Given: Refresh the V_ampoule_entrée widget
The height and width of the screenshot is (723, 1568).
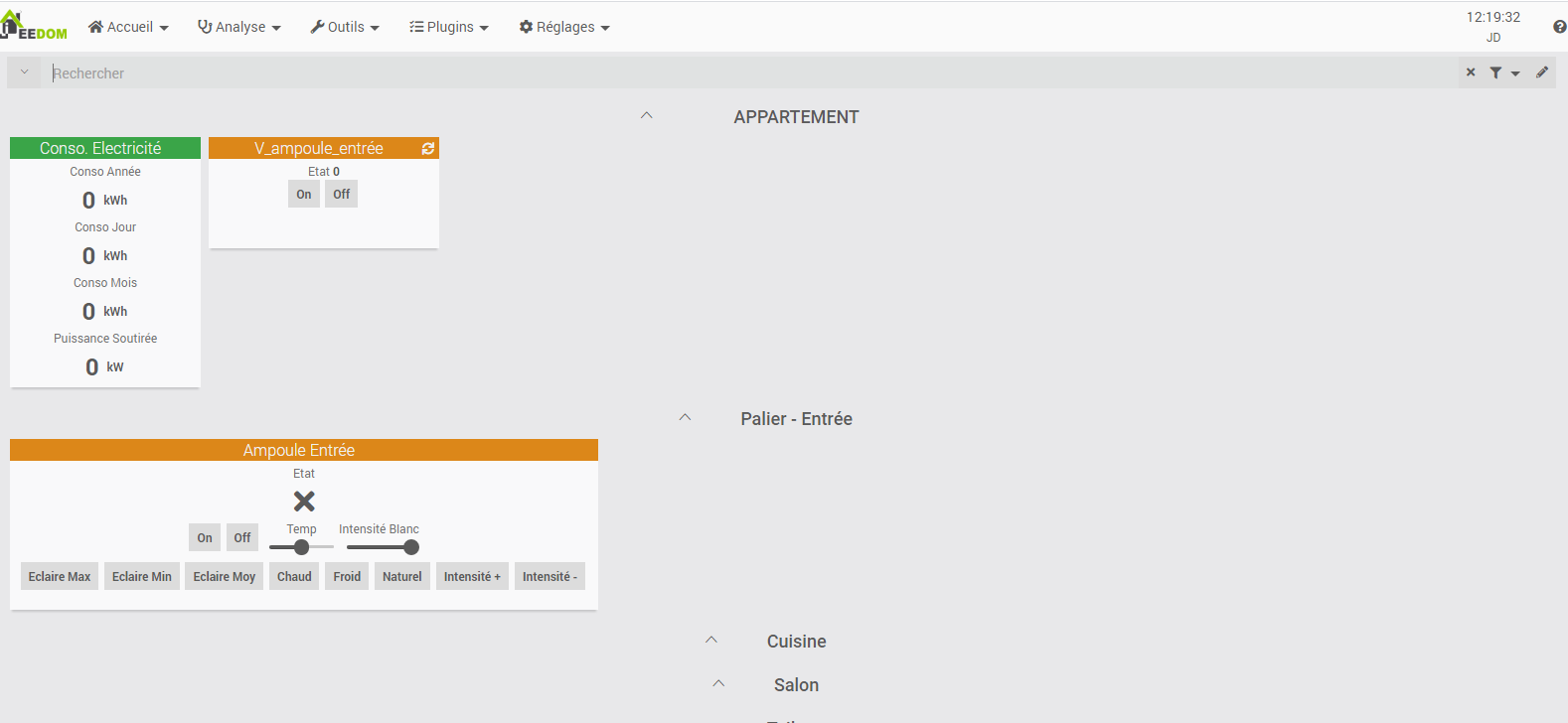Looking at the screenshot, I should [x=428, y=148].
